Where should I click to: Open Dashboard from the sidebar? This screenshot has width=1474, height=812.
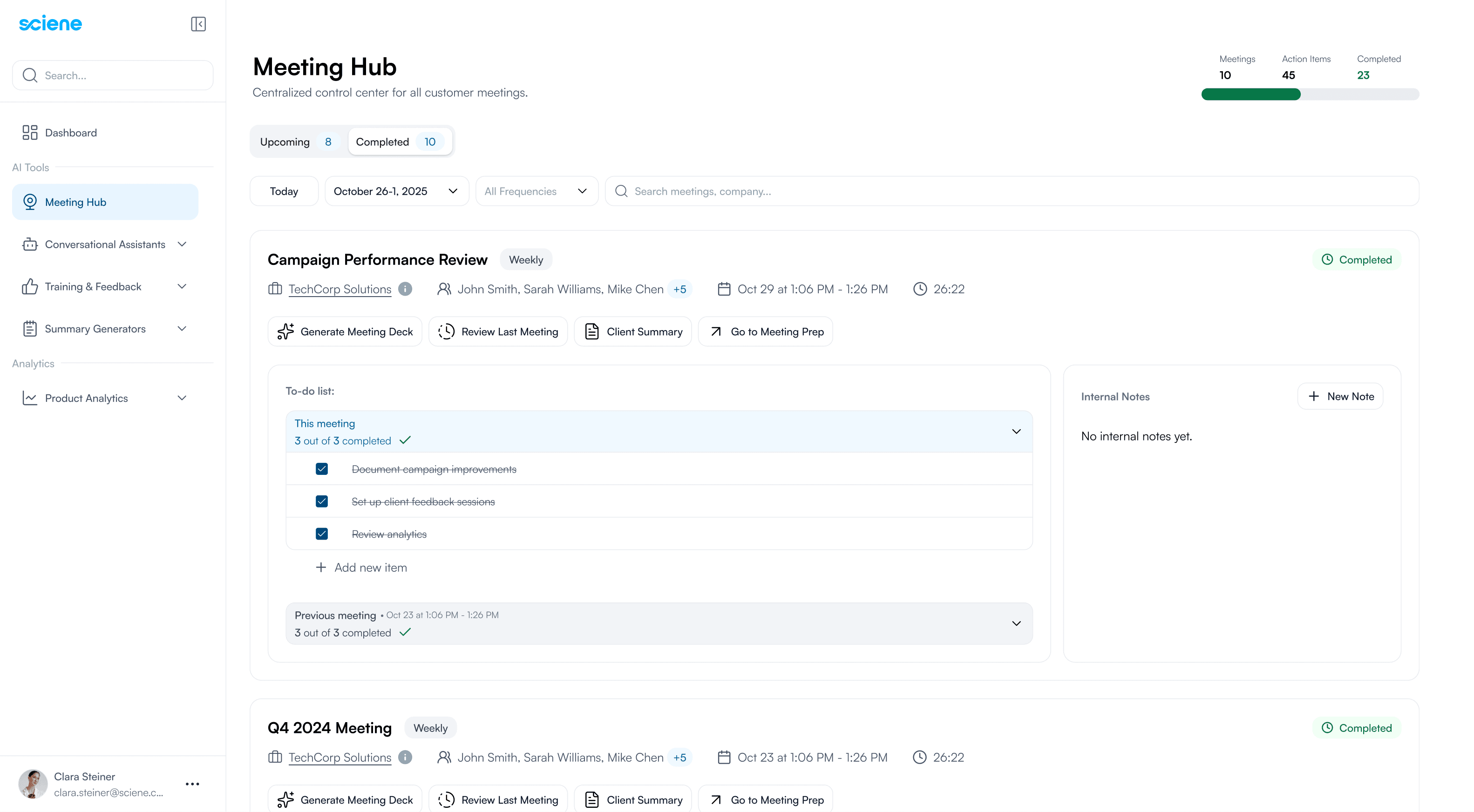pyautogui.click(x=70, y=133)
